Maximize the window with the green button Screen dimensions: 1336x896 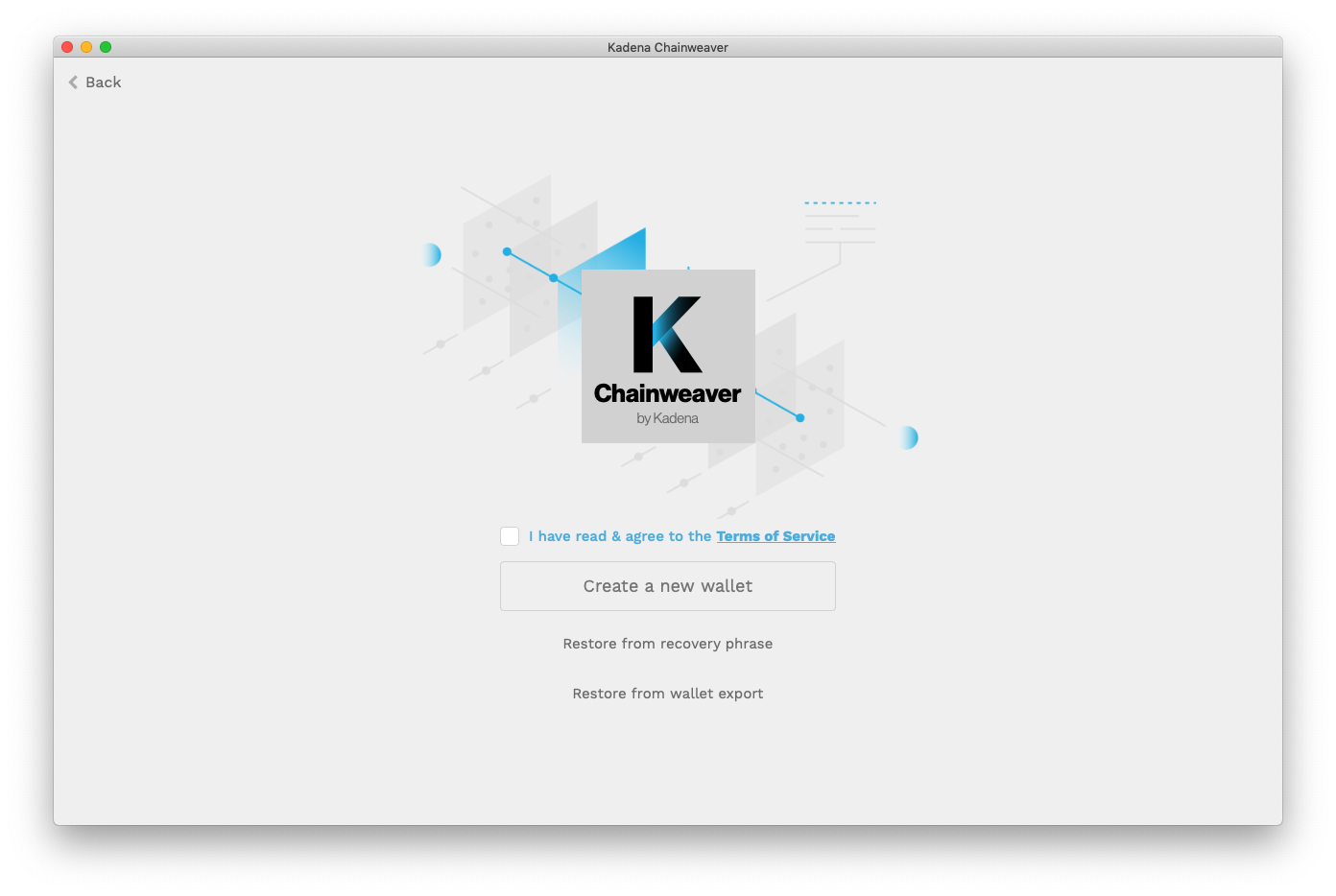tap(106, 47)
